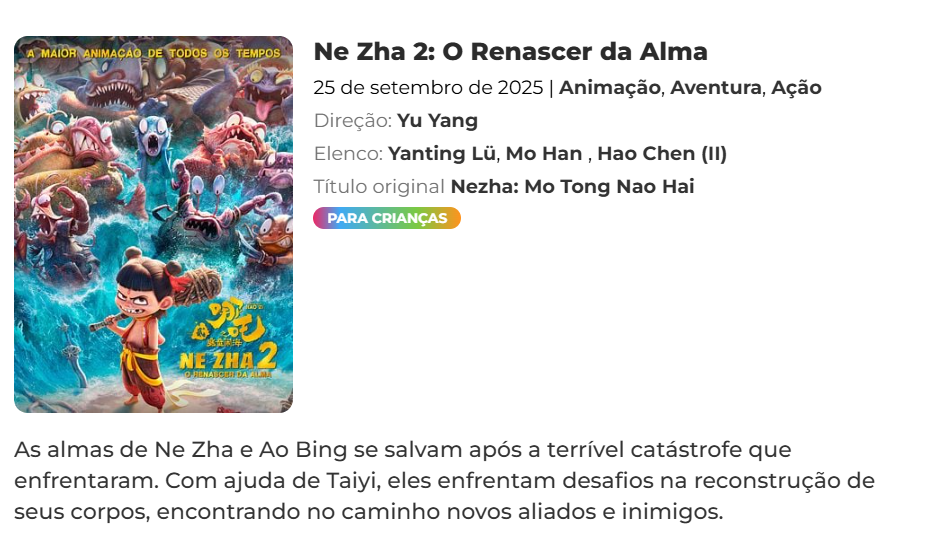Open the Ne Zha 2 movie poster
The width and height of the screenshot is (933, 546).
[154, 224]
